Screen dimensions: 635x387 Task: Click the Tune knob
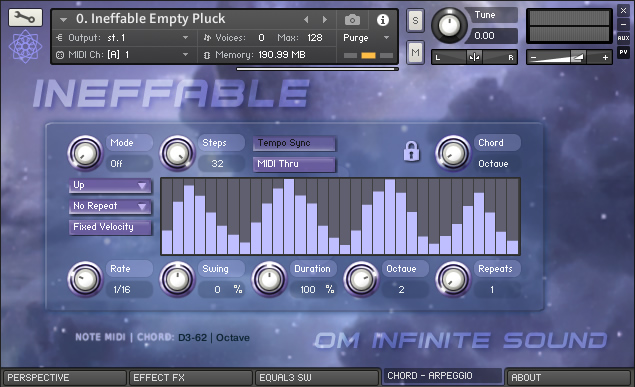coord(449,26)
